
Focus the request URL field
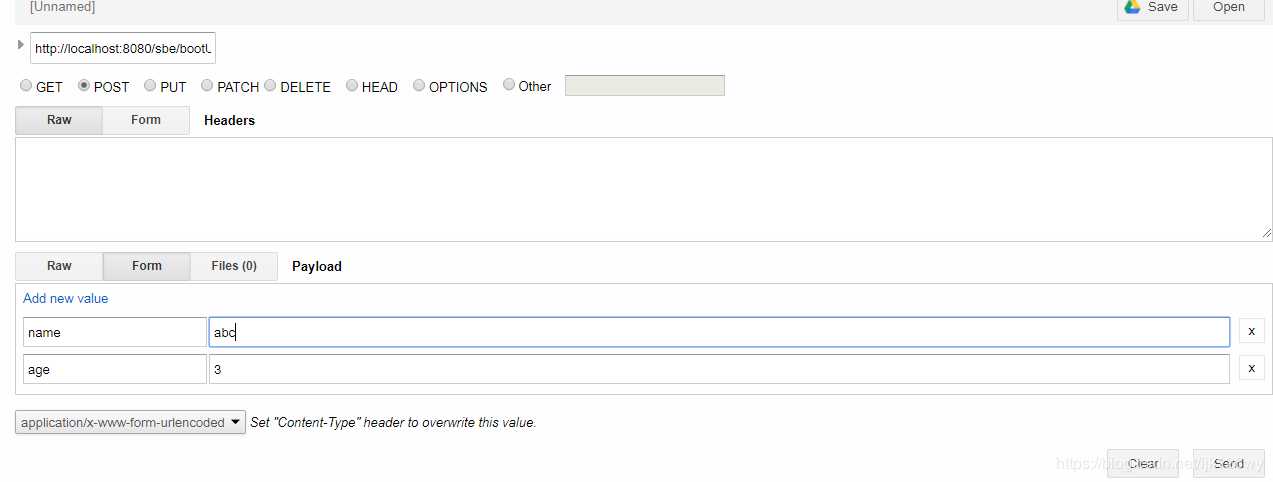[123, 48]
